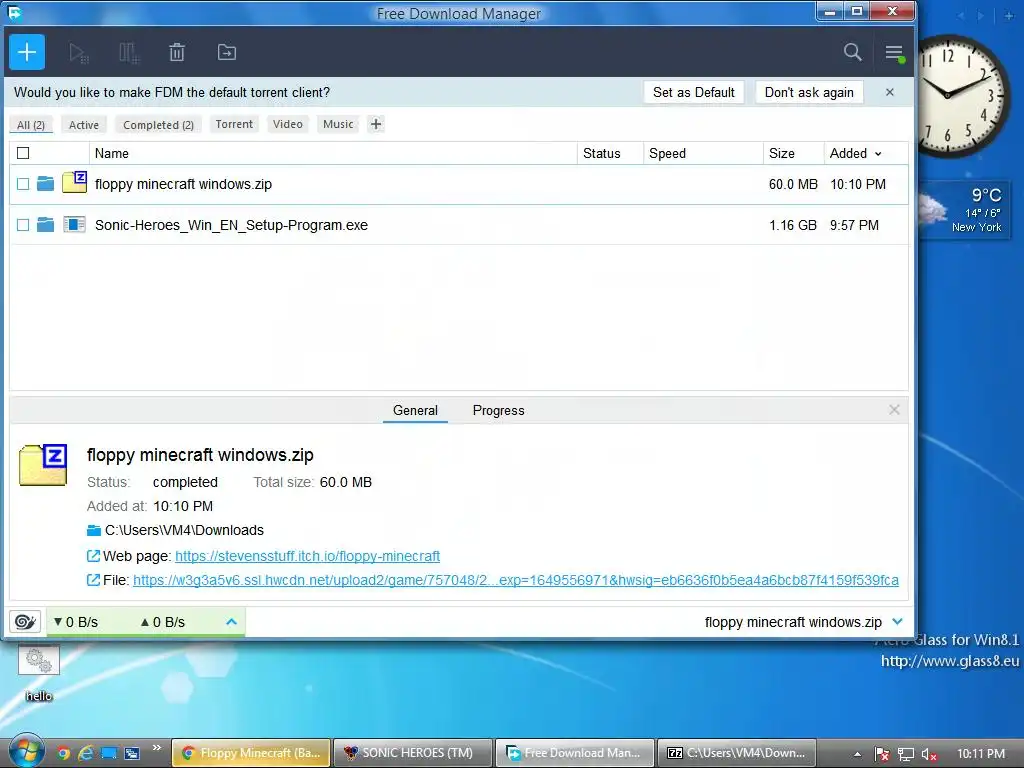This screenshot has width=1024, height=768.
Task: Click the Start downloads play icon
Action: [x=79, y=53]
